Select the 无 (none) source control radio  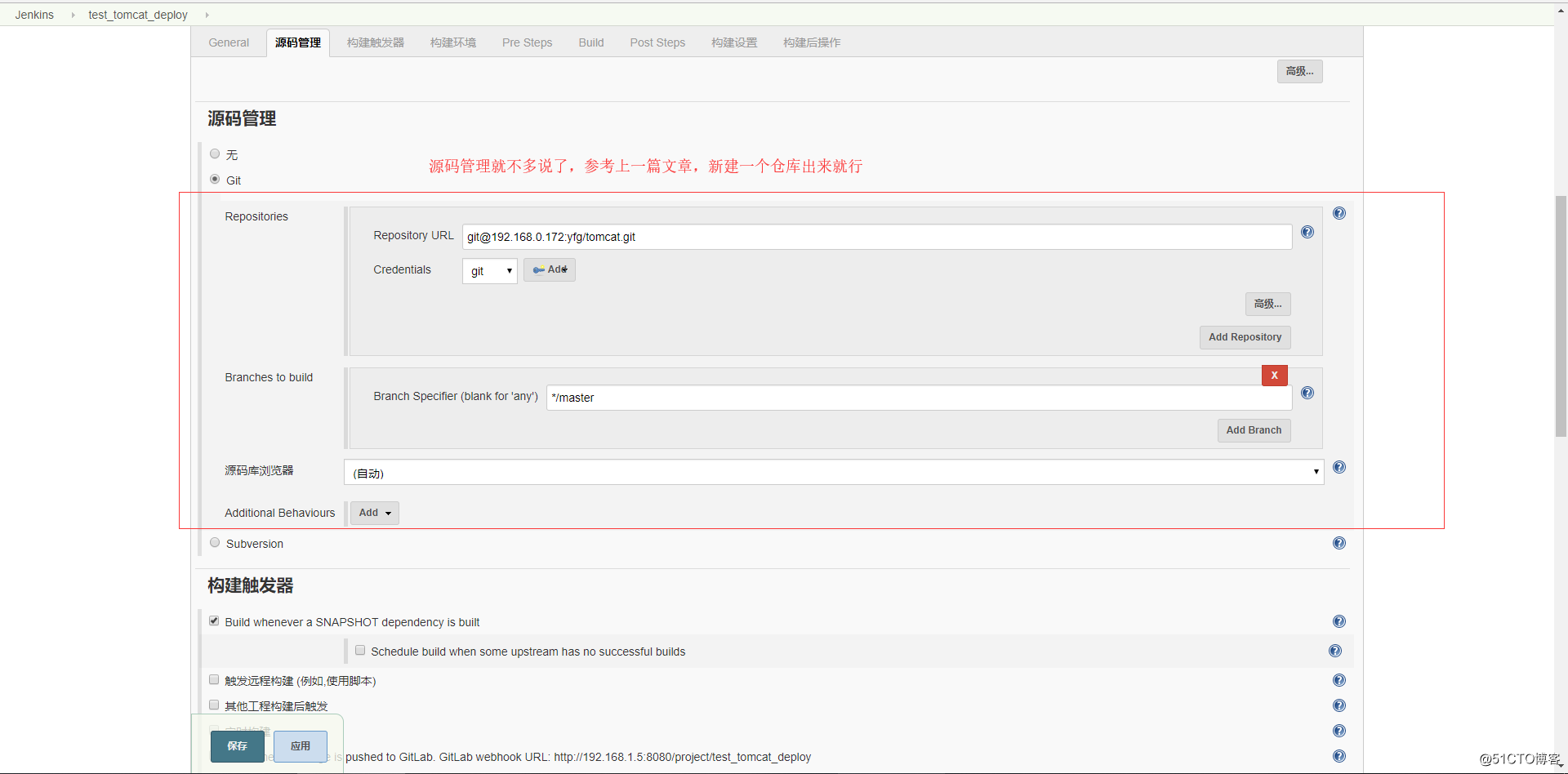click(215, 153)
